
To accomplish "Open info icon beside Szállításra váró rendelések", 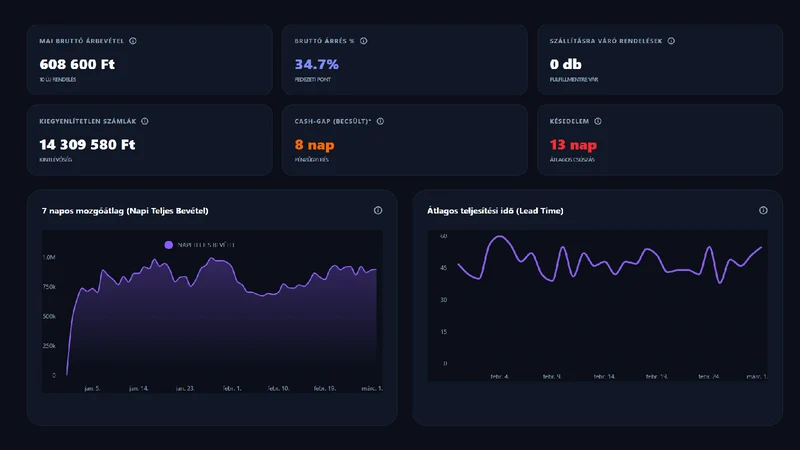I will point(671,41).
